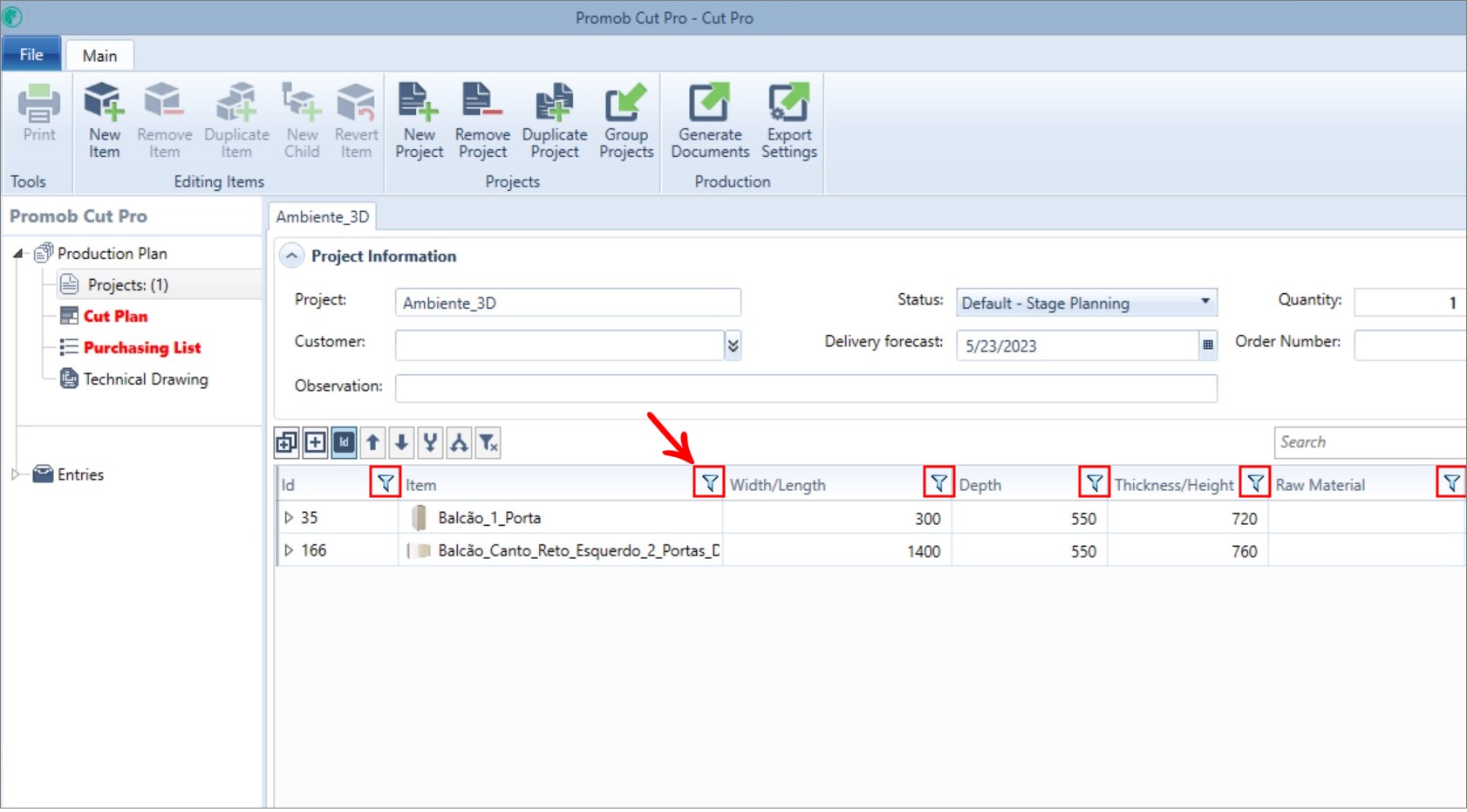Open the File menu

(x=31, y=55)
